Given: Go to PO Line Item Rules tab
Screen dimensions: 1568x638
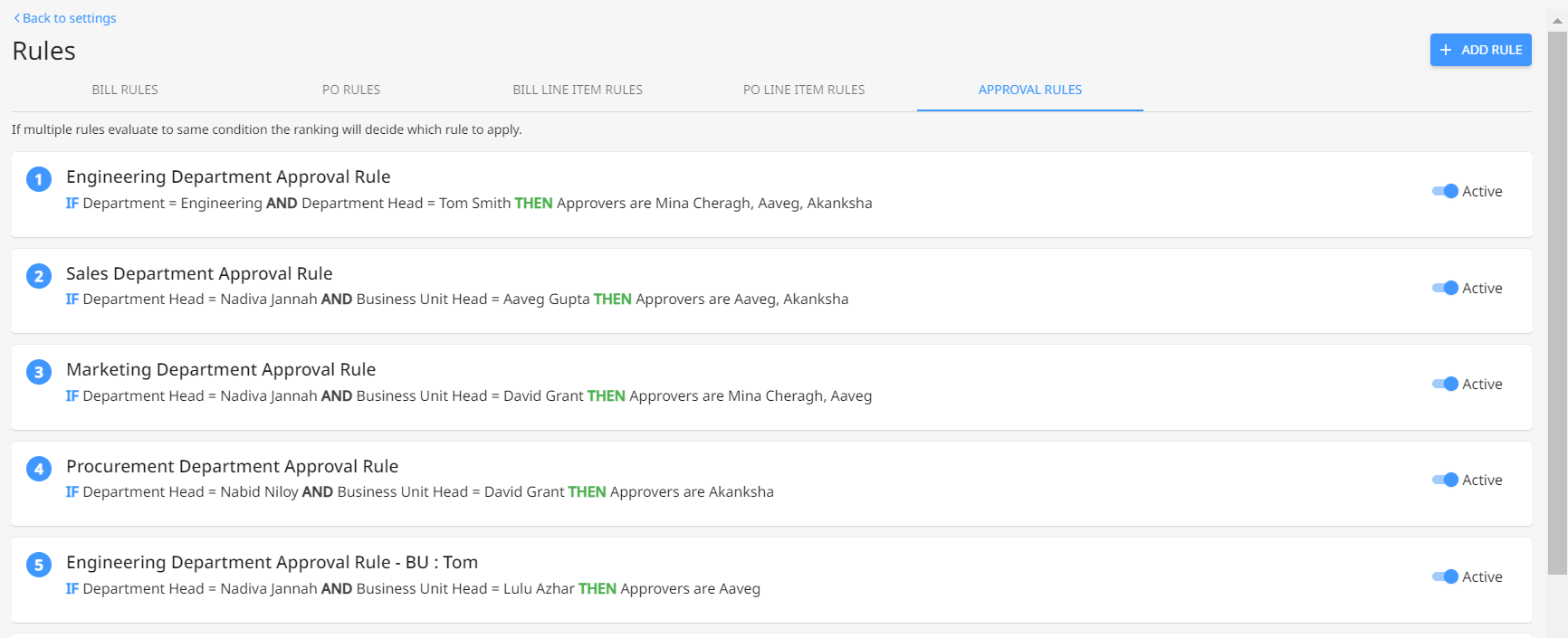Looking at the screenshot, I should 804,90.
